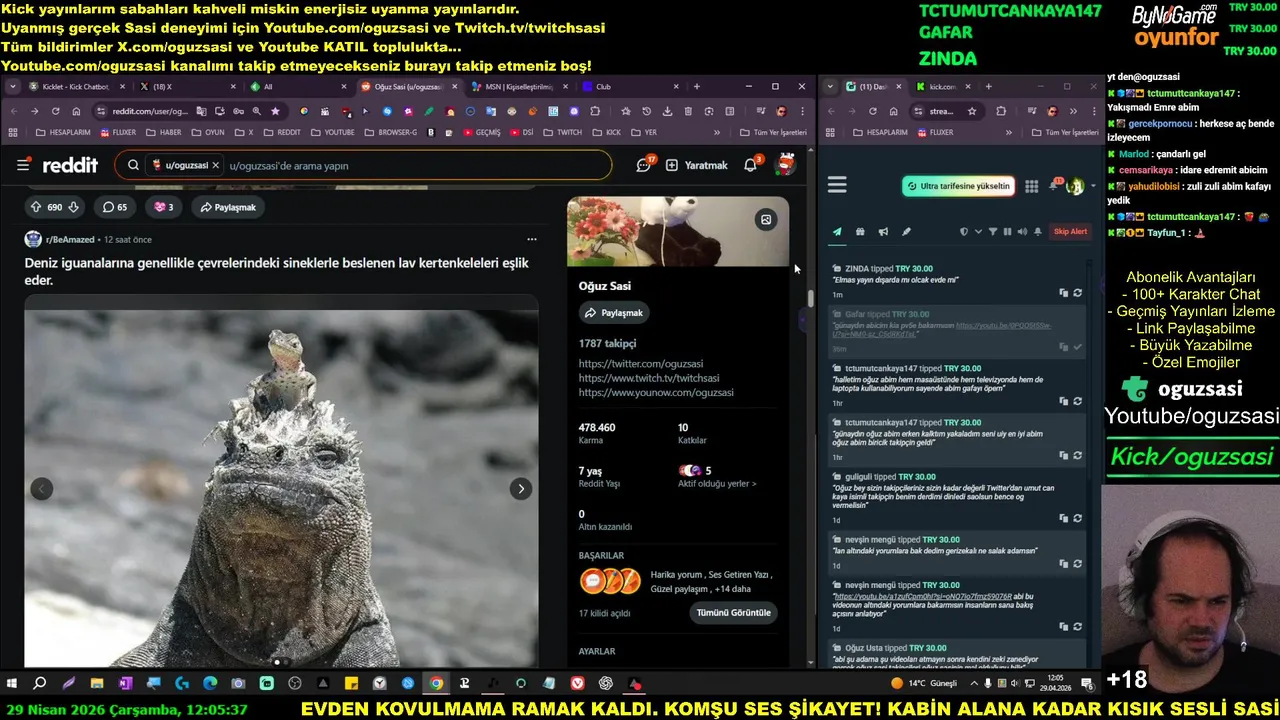The image size is (1280, 720).
Task: Click the awards button showing 3
Action: tap(163, 207)
